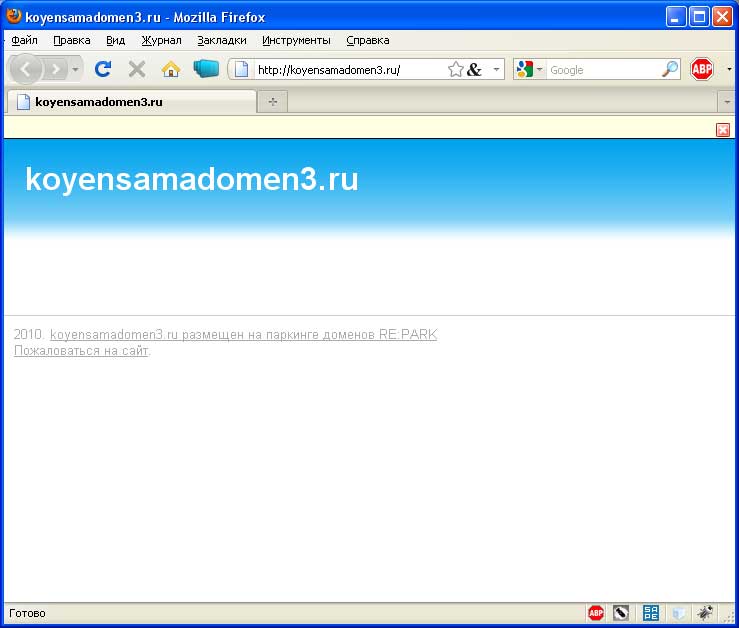Image resolution: width=739 pixels, height=628 pixels.
Task: Close the yellow notification bar
Action: point(723,130)
